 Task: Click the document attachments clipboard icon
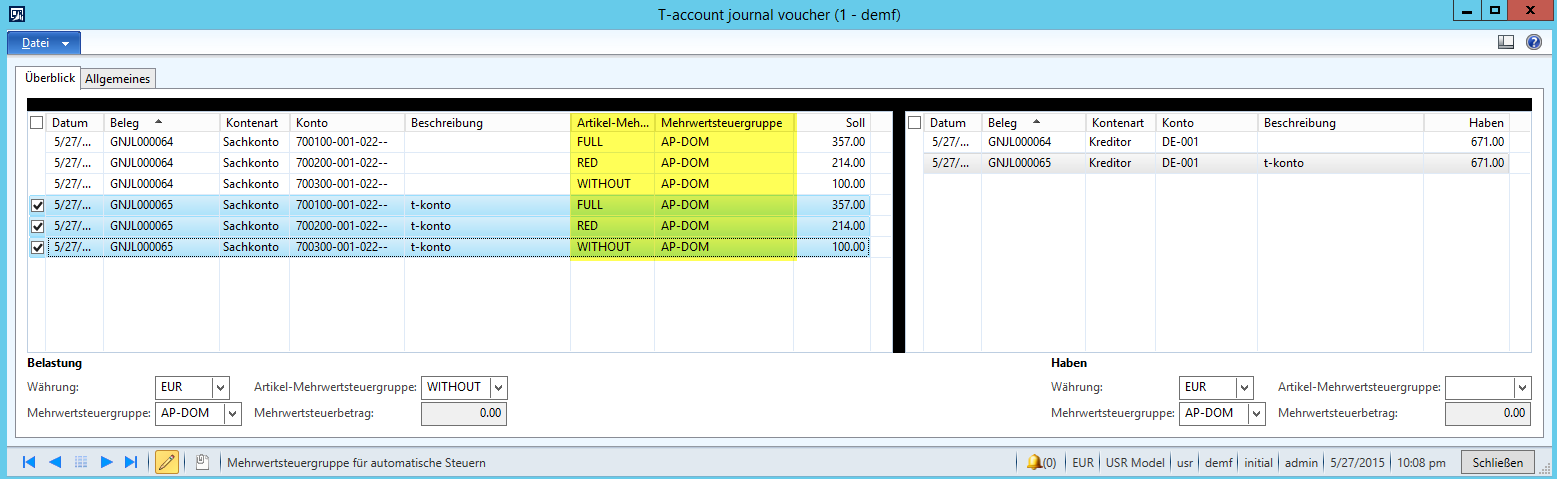pos(202,462)
